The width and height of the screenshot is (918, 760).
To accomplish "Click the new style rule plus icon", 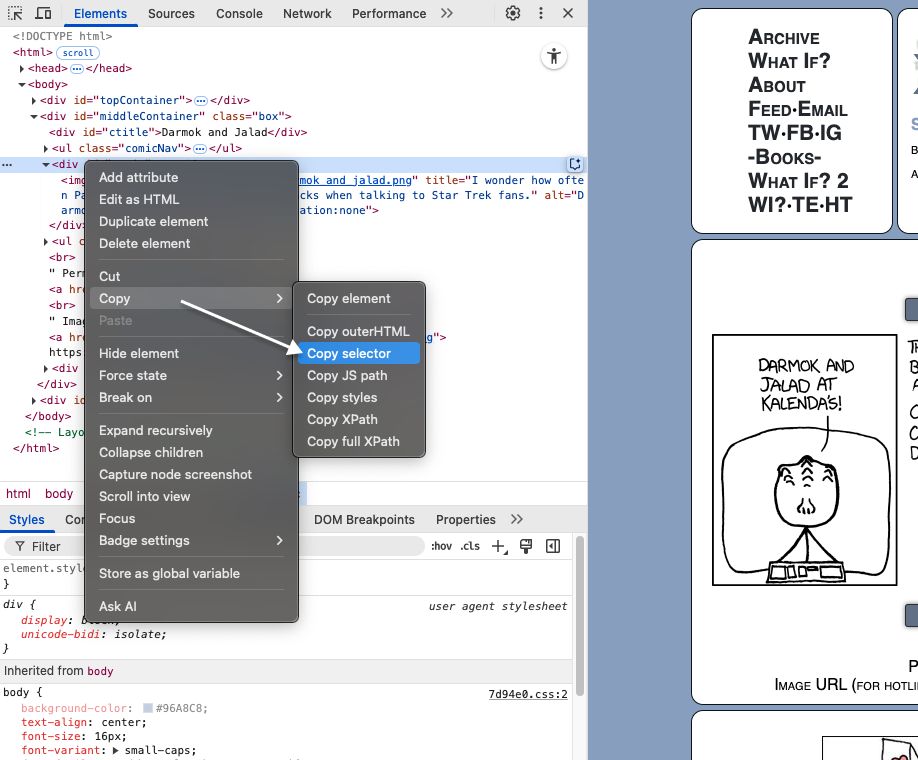I will [x=499, y=546].
